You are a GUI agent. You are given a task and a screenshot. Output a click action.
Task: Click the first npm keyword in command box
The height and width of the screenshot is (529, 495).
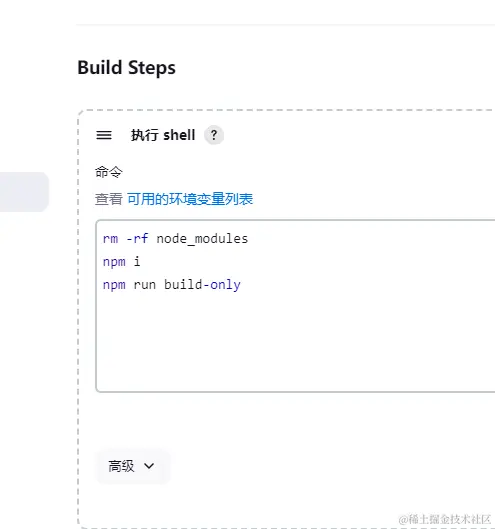pyautogui.click(x=114, y=262)
